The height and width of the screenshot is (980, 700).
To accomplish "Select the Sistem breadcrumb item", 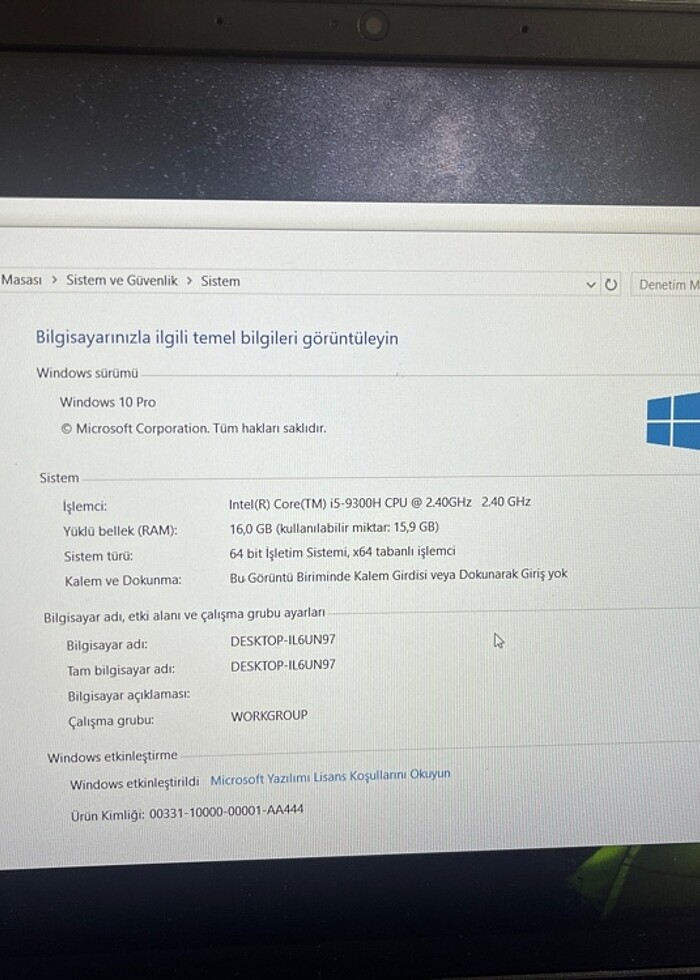I will tap(220, 281).
